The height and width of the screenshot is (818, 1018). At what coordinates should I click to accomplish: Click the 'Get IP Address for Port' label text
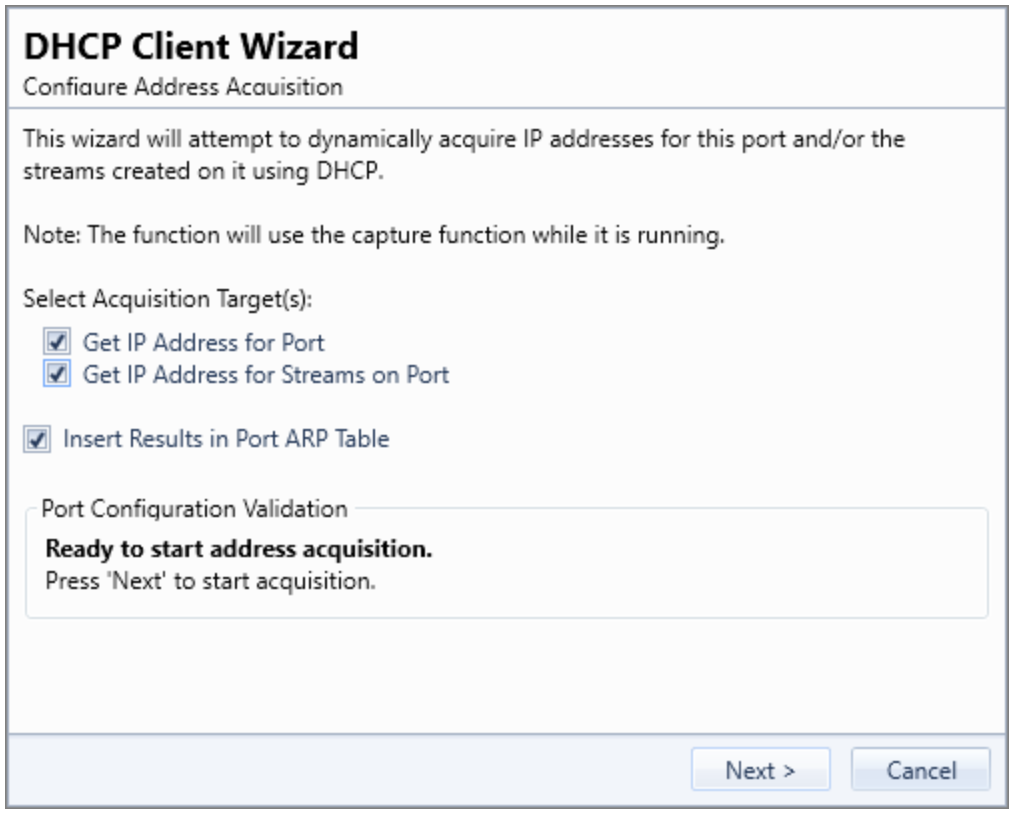click(203, 342)
